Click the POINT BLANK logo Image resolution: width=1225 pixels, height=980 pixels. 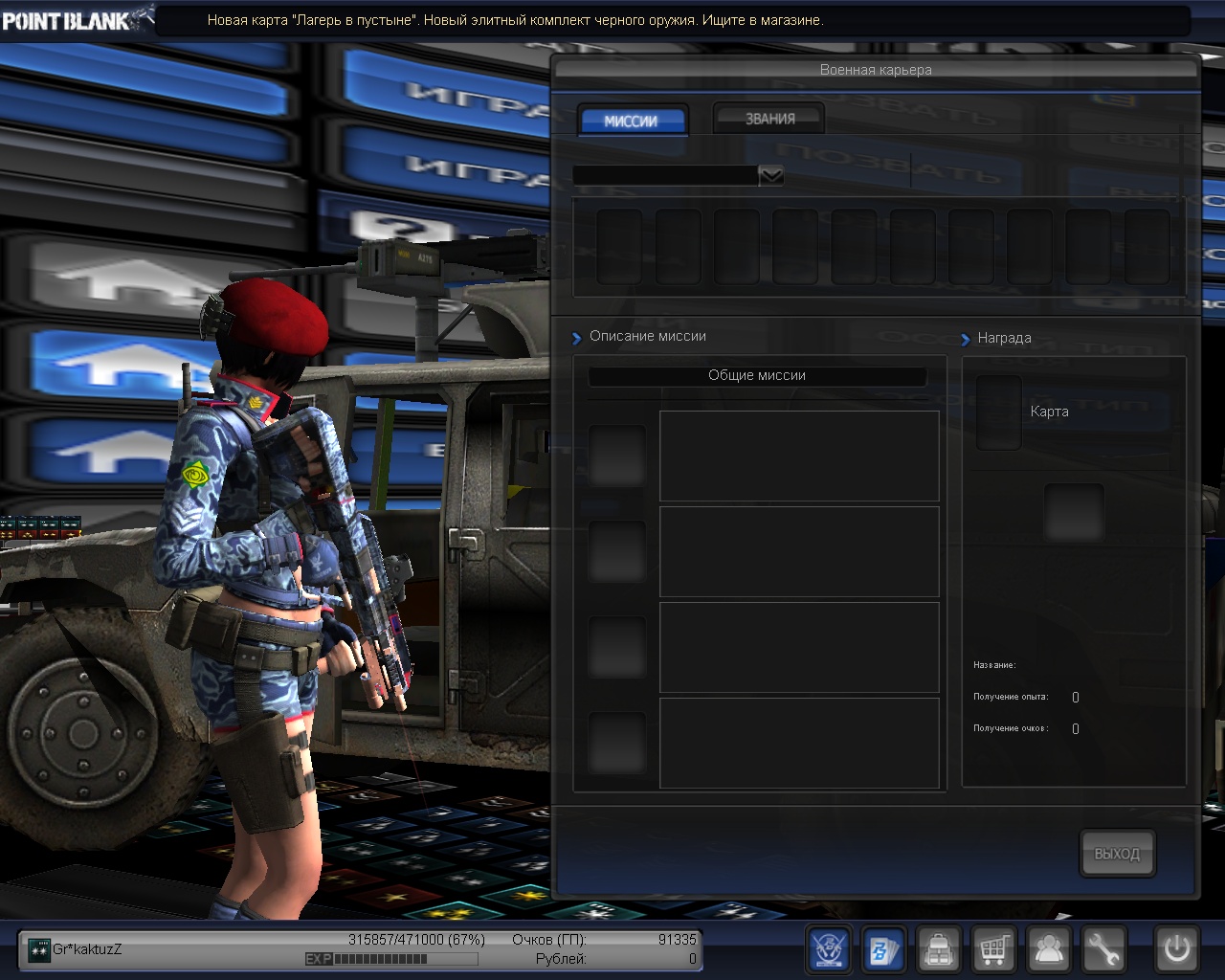coord(77,19)
